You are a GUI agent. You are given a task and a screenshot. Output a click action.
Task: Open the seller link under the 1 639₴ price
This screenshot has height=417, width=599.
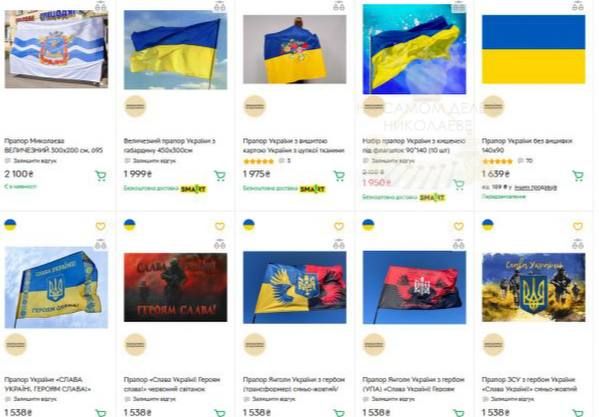[x=536, y=187]
